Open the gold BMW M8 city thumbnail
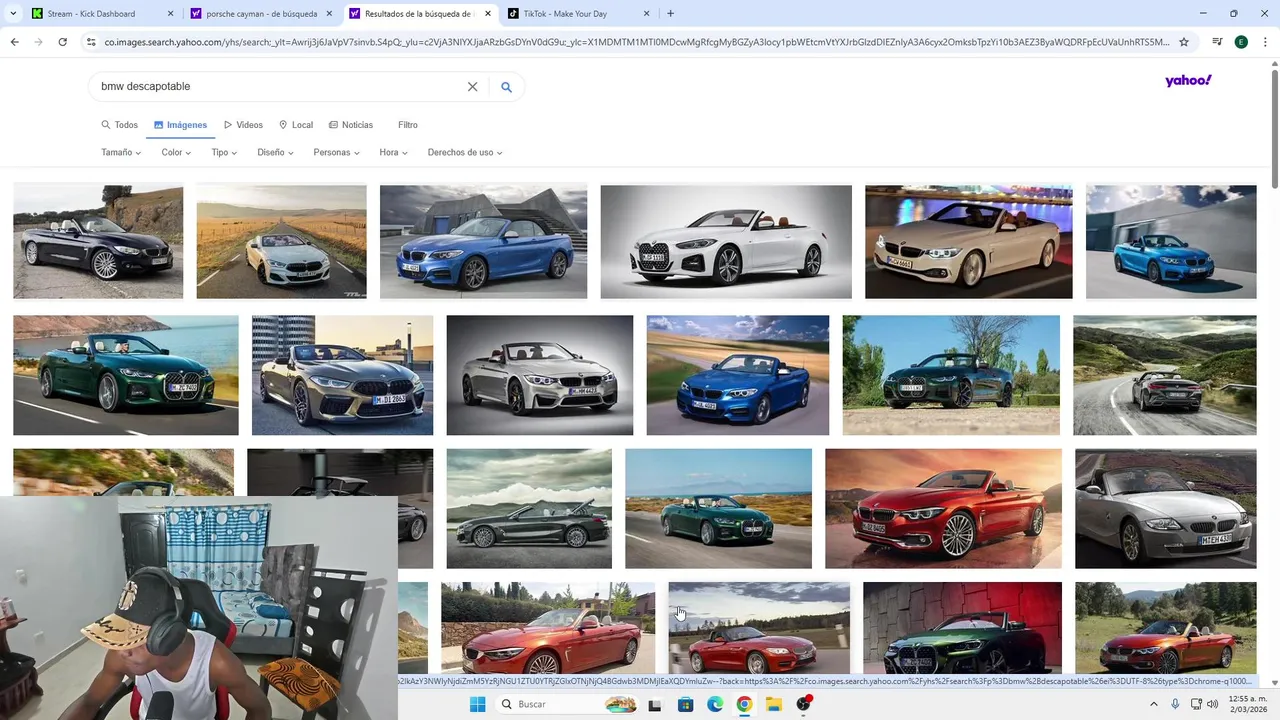 (x=343, y=375)
